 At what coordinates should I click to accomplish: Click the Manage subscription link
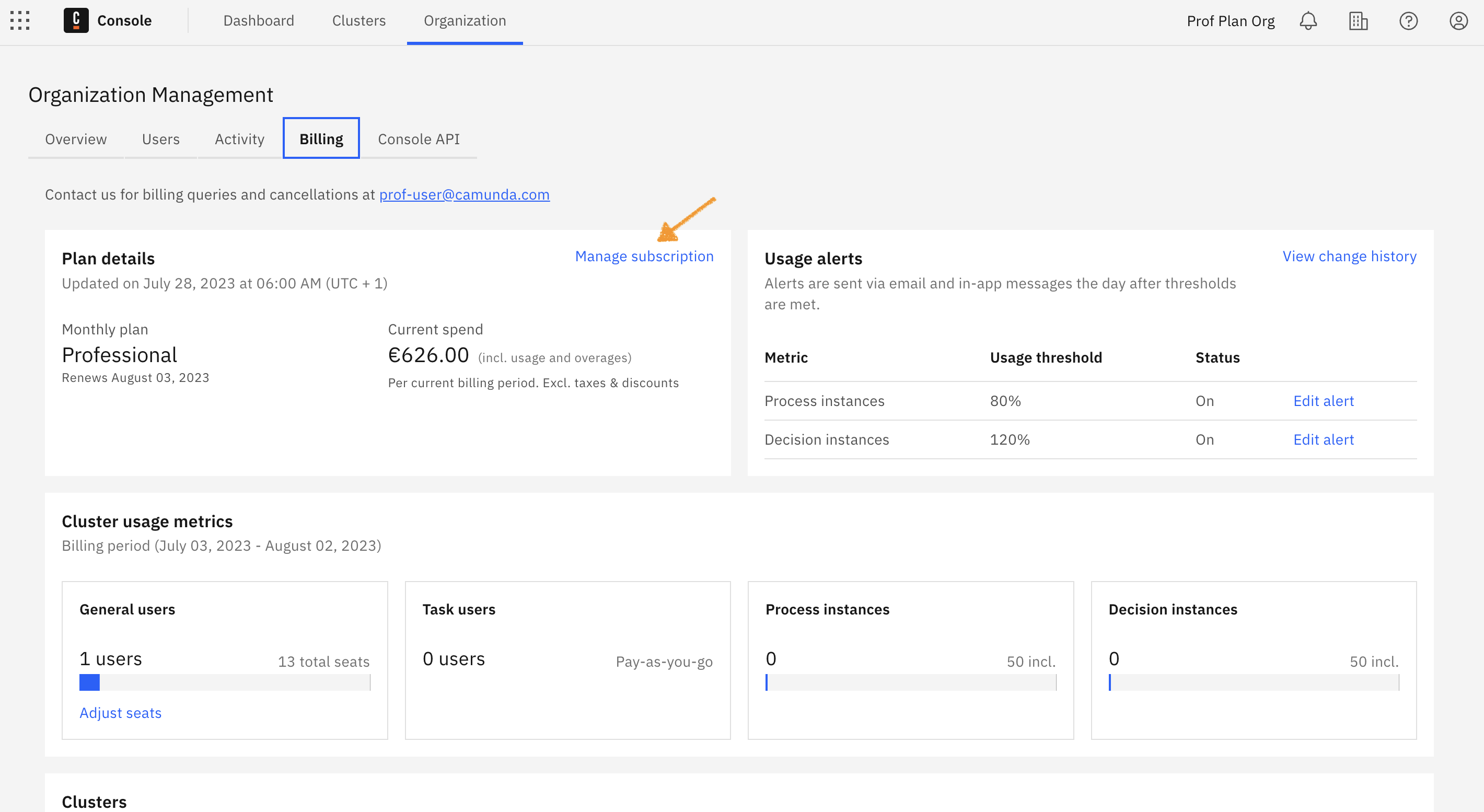coord(644,256)
